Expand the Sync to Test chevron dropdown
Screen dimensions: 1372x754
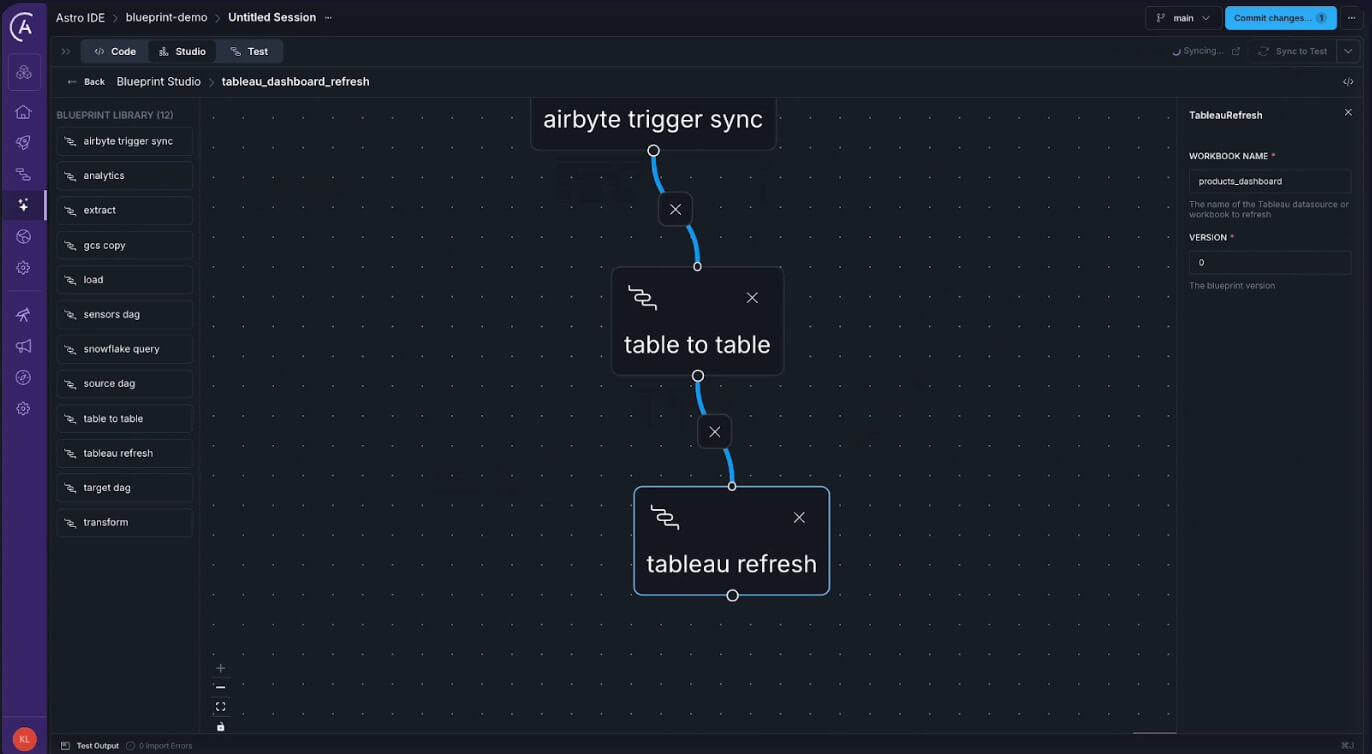(x=1348, y=51)
